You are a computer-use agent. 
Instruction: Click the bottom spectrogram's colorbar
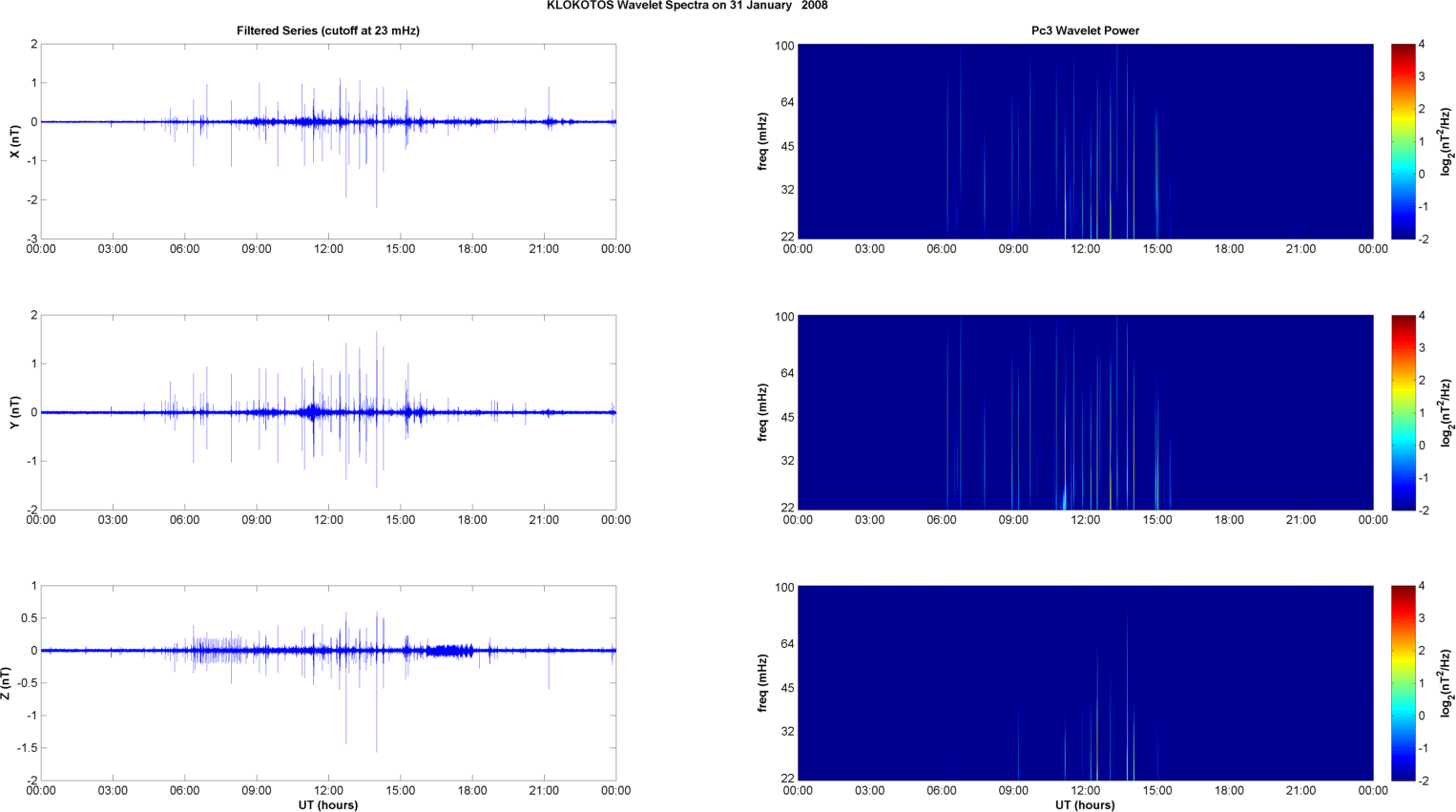(x=1402, y=683)
